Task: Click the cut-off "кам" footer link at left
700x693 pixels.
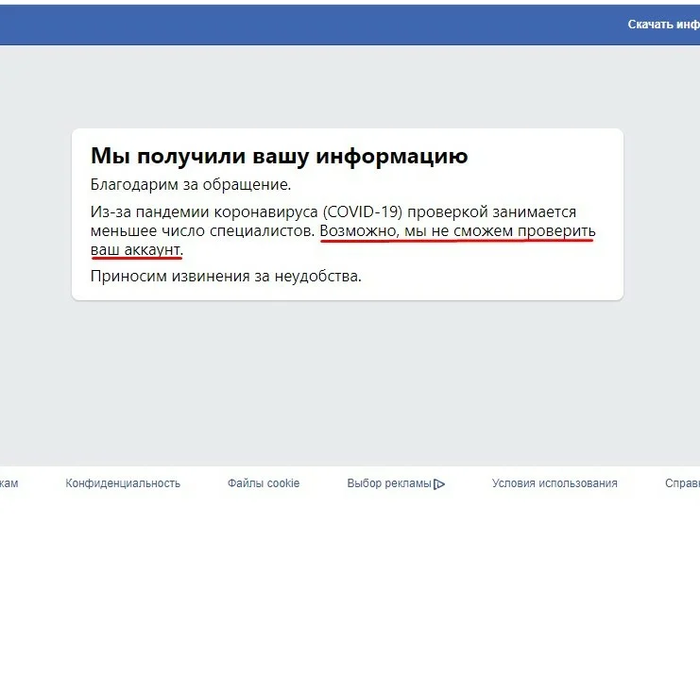Action: [9, 483]
